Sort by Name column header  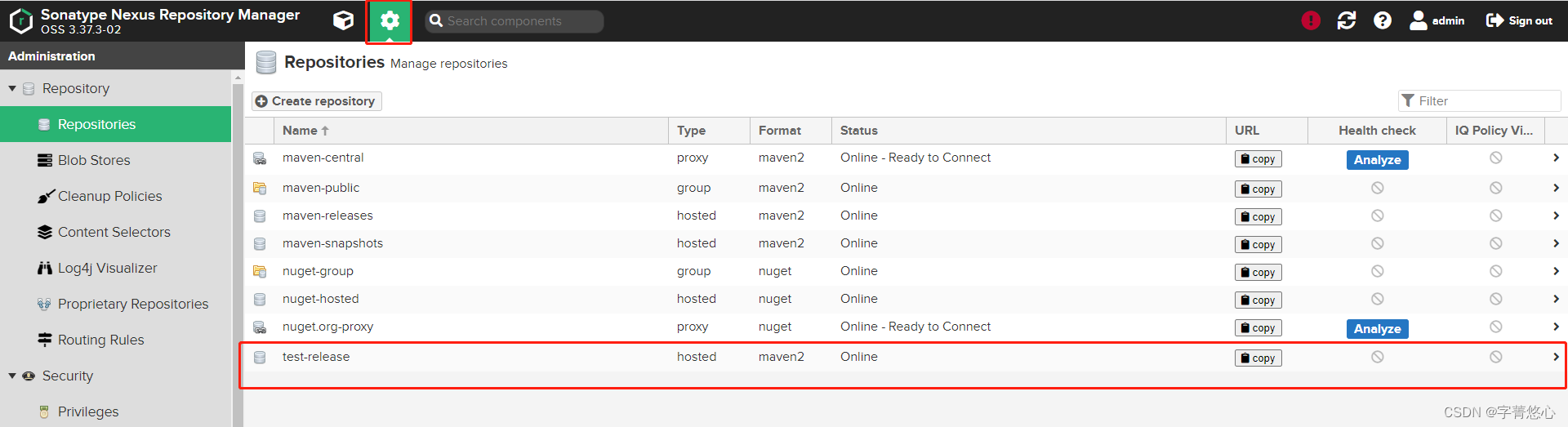[471, 131]
